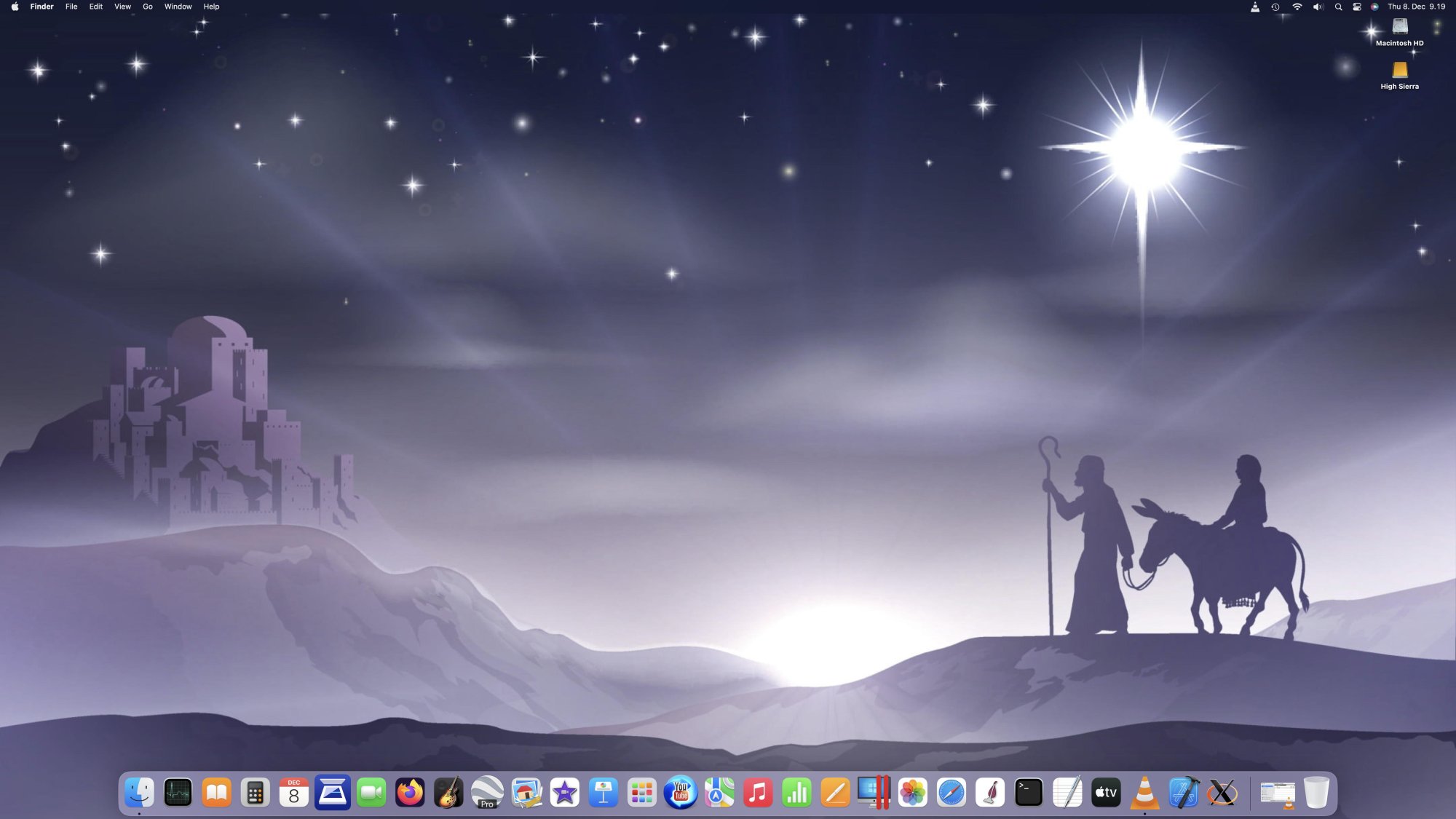Launch Xcode from the Dock
The image size is (1456, 819).
pyautogui.click(x=1184, y=793)
